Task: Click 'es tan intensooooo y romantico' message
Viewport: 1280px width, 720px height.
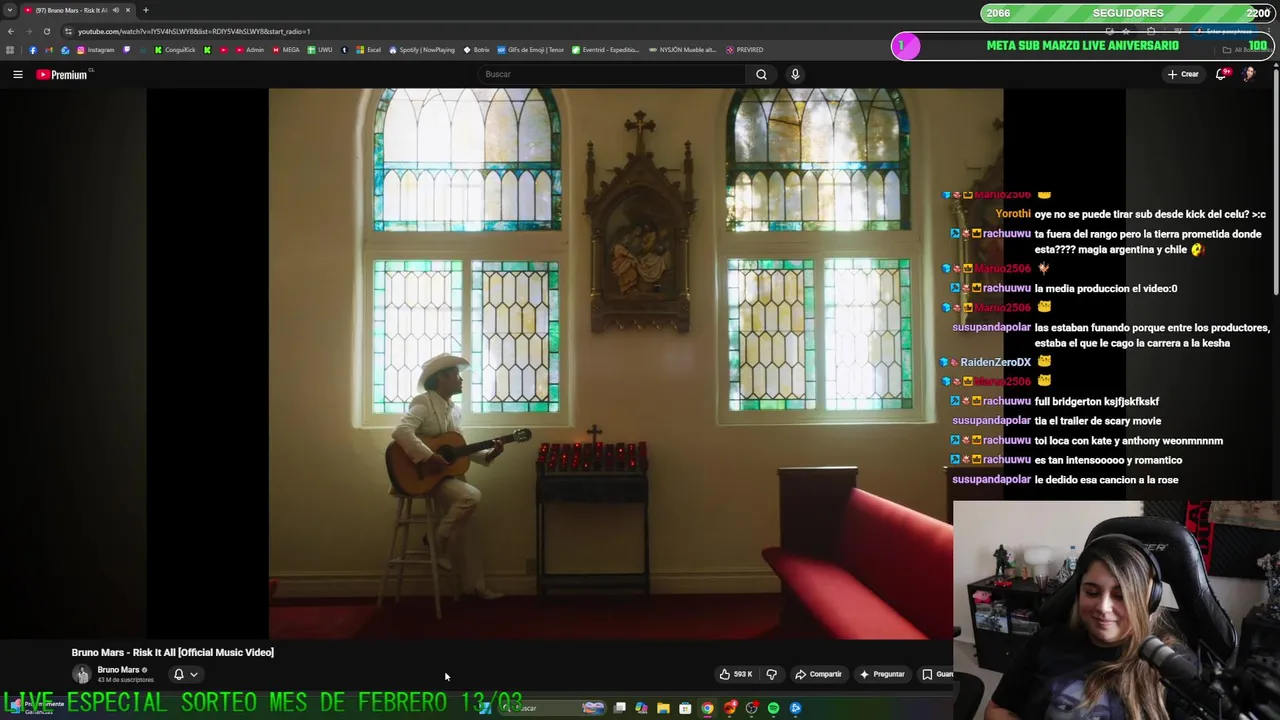Action: coord(1108,460)
